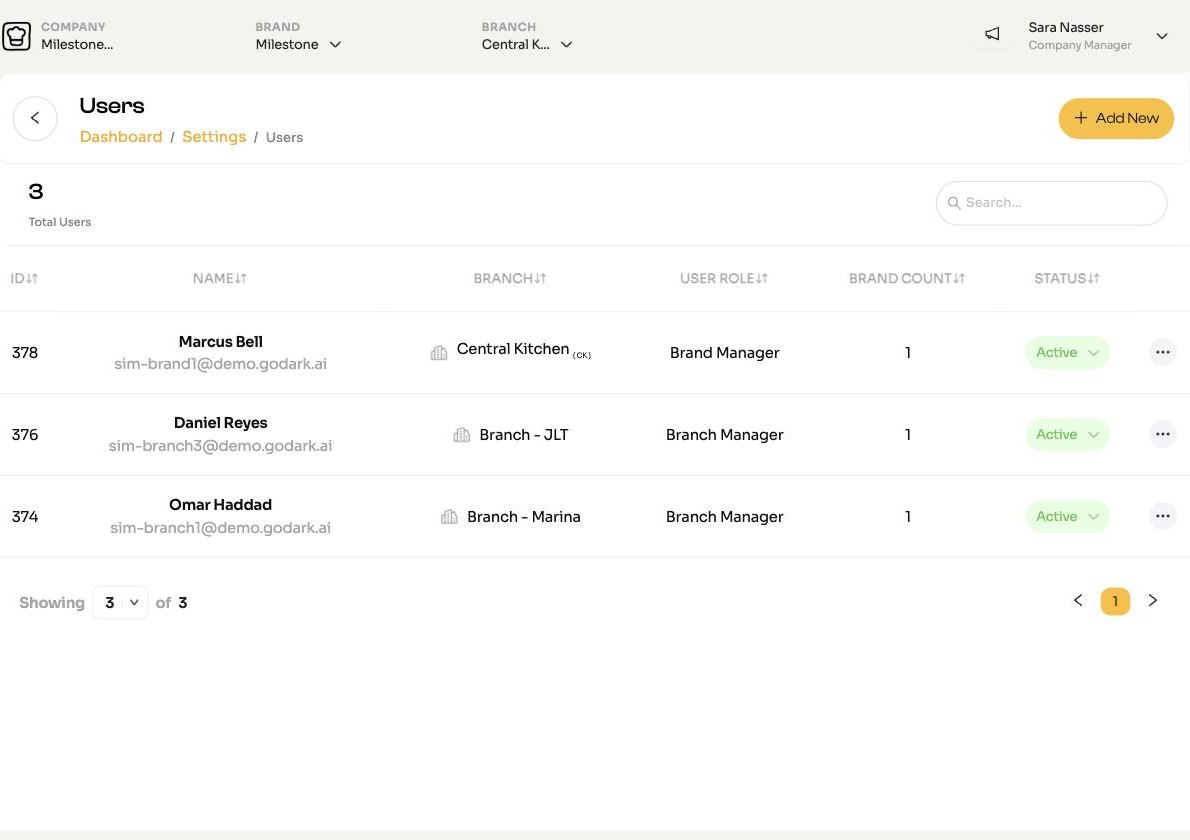The height and width of the screenshot is (840, 1190).
Task: Click the chef hat company logo
Action: (x=16, y=36)
